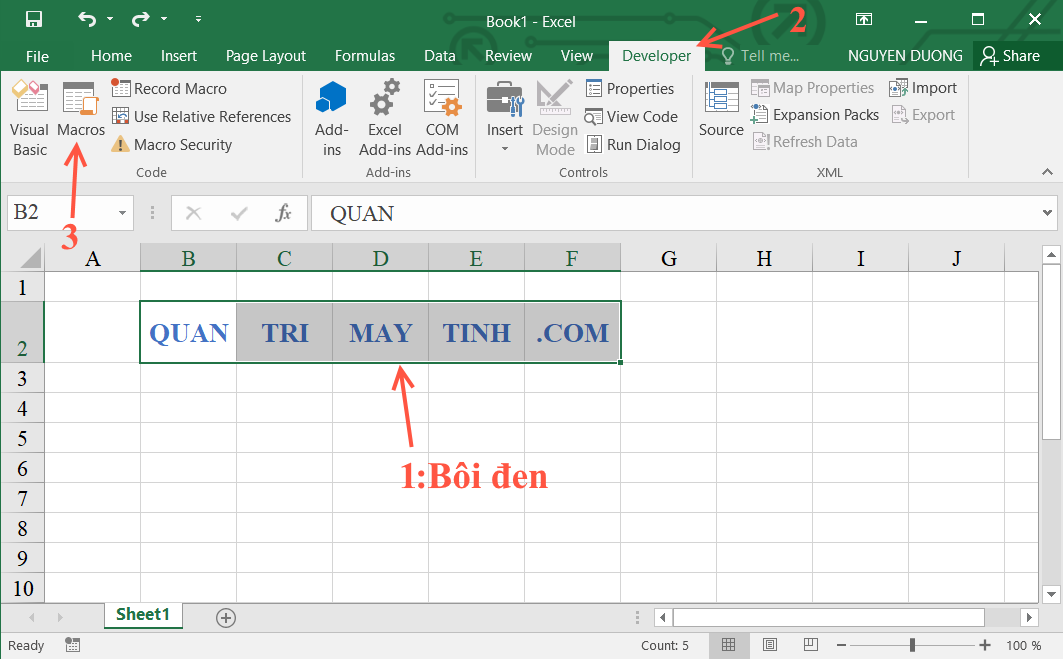
Task: Switch to Page Layout view
Action: [769, 645]
